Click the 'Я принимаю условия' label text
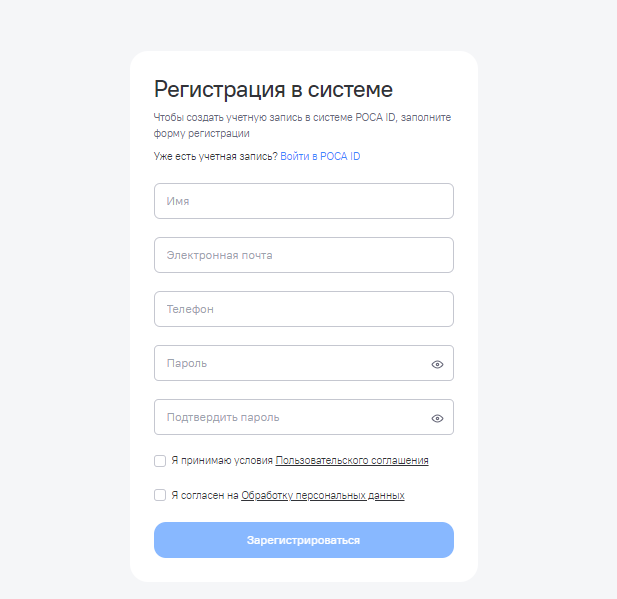The image size is (617, 599). [222, 461]
